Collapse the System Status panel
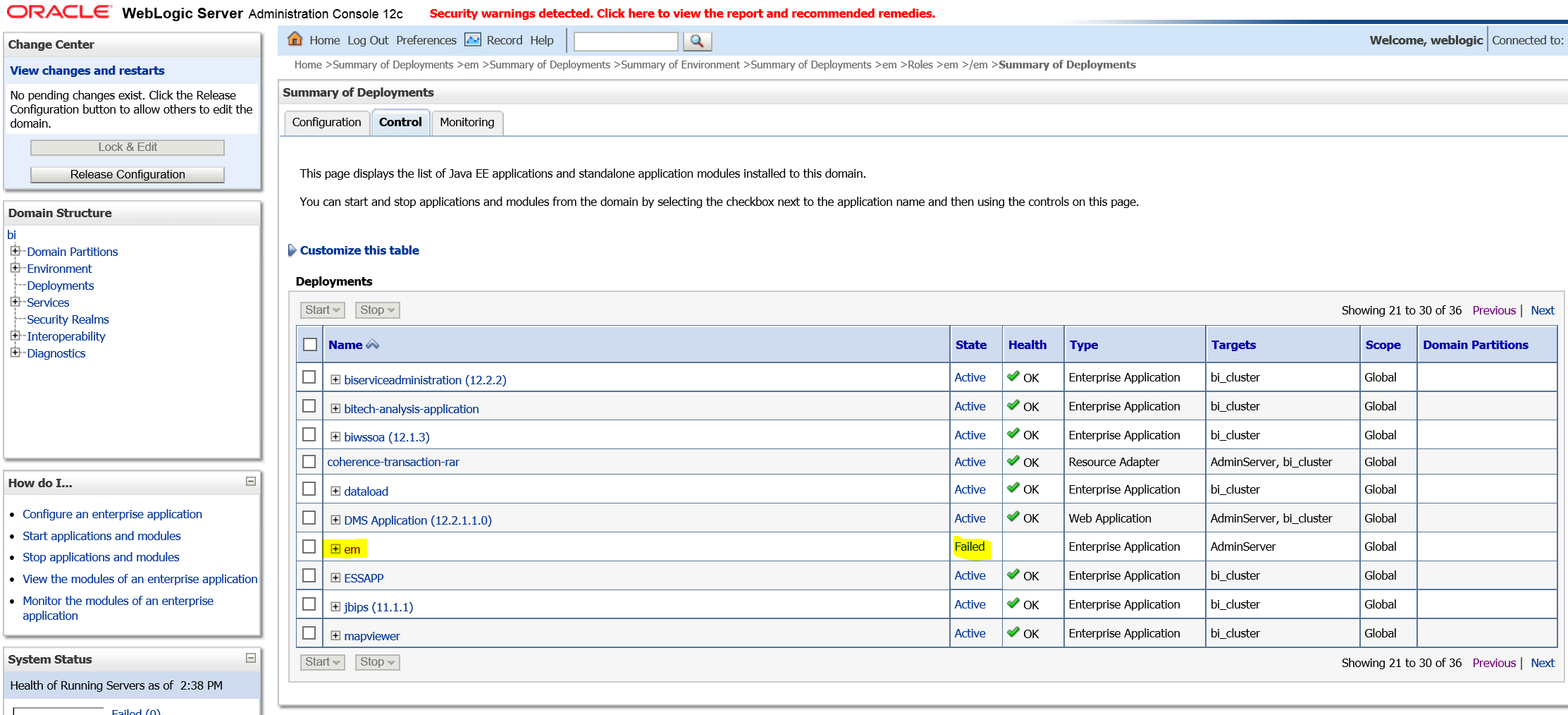The image size is (1568, 715). [250, 658]
